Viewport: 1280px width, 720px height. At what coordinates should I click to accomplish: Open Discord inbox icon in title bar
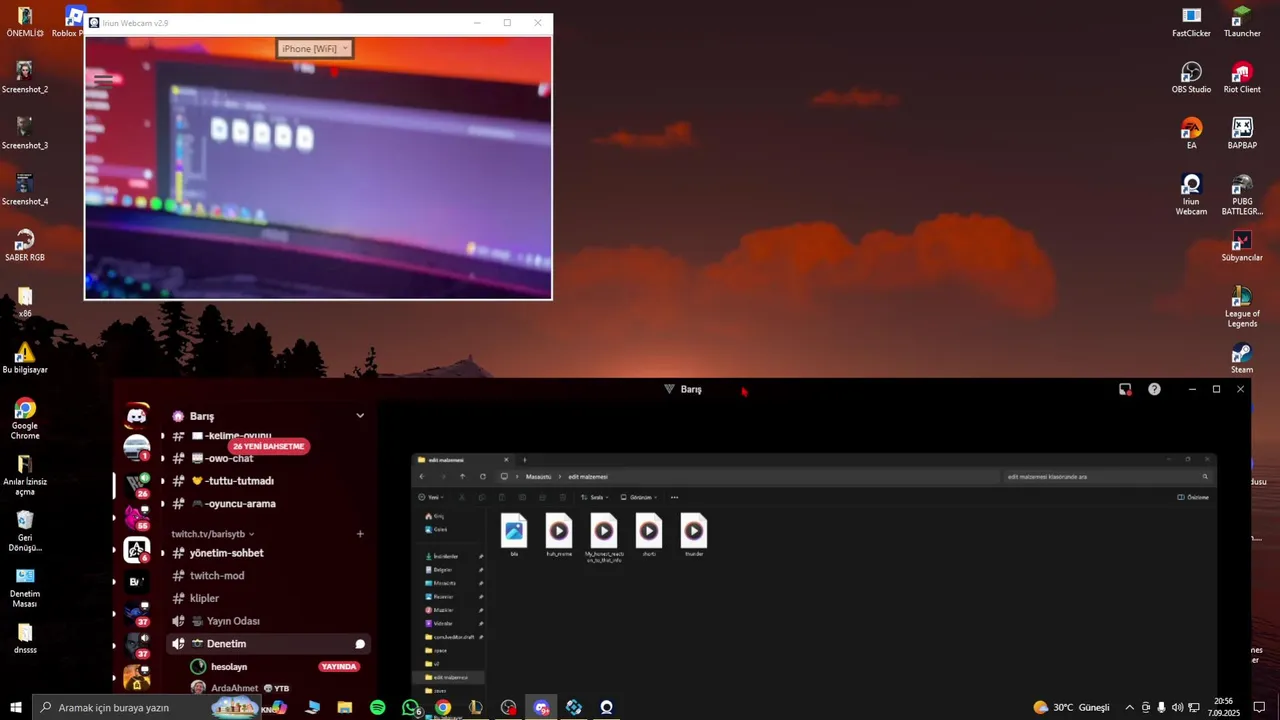click(1125, 389)
